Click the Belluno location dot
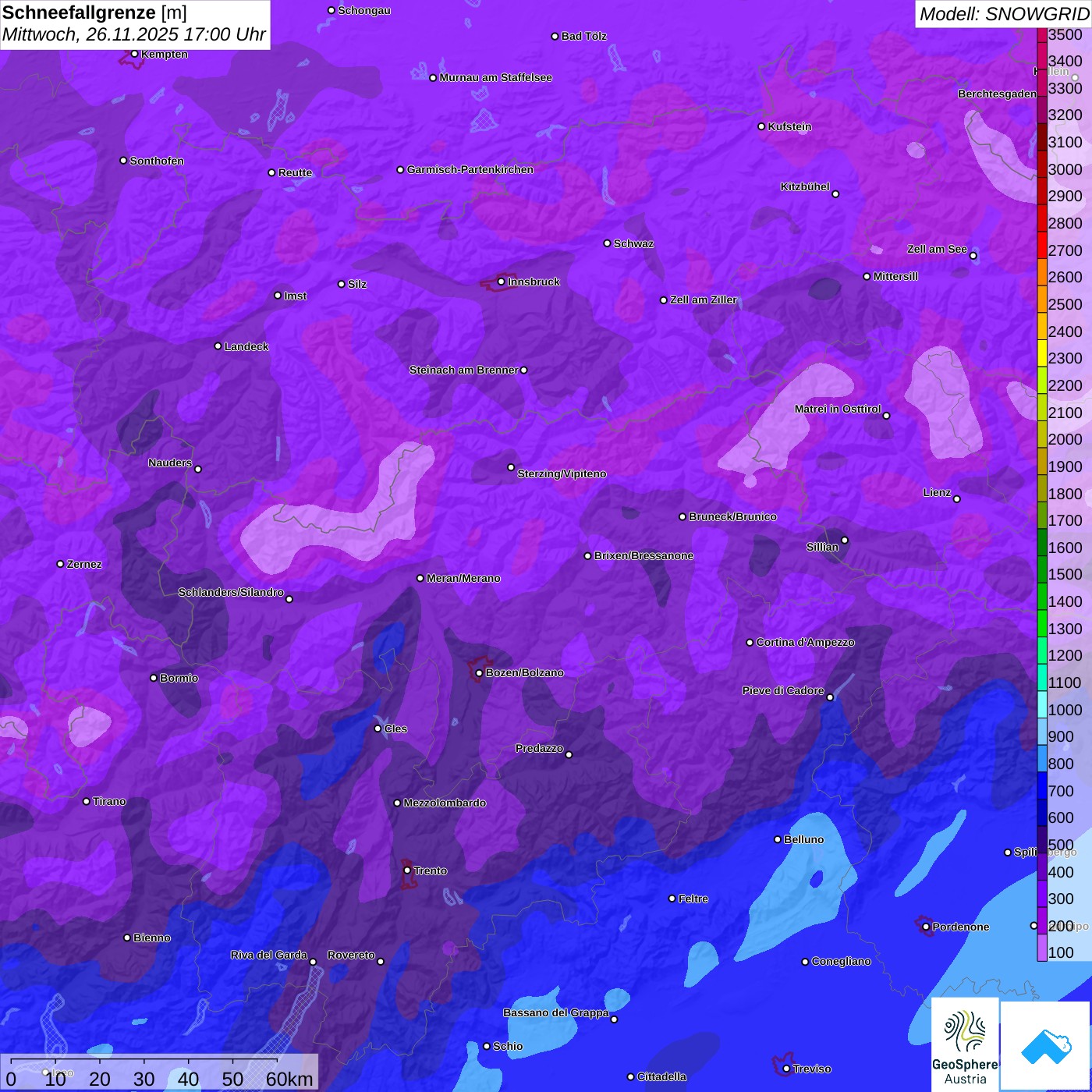Screen dimensions: 1092x1092 coord(777,839)
